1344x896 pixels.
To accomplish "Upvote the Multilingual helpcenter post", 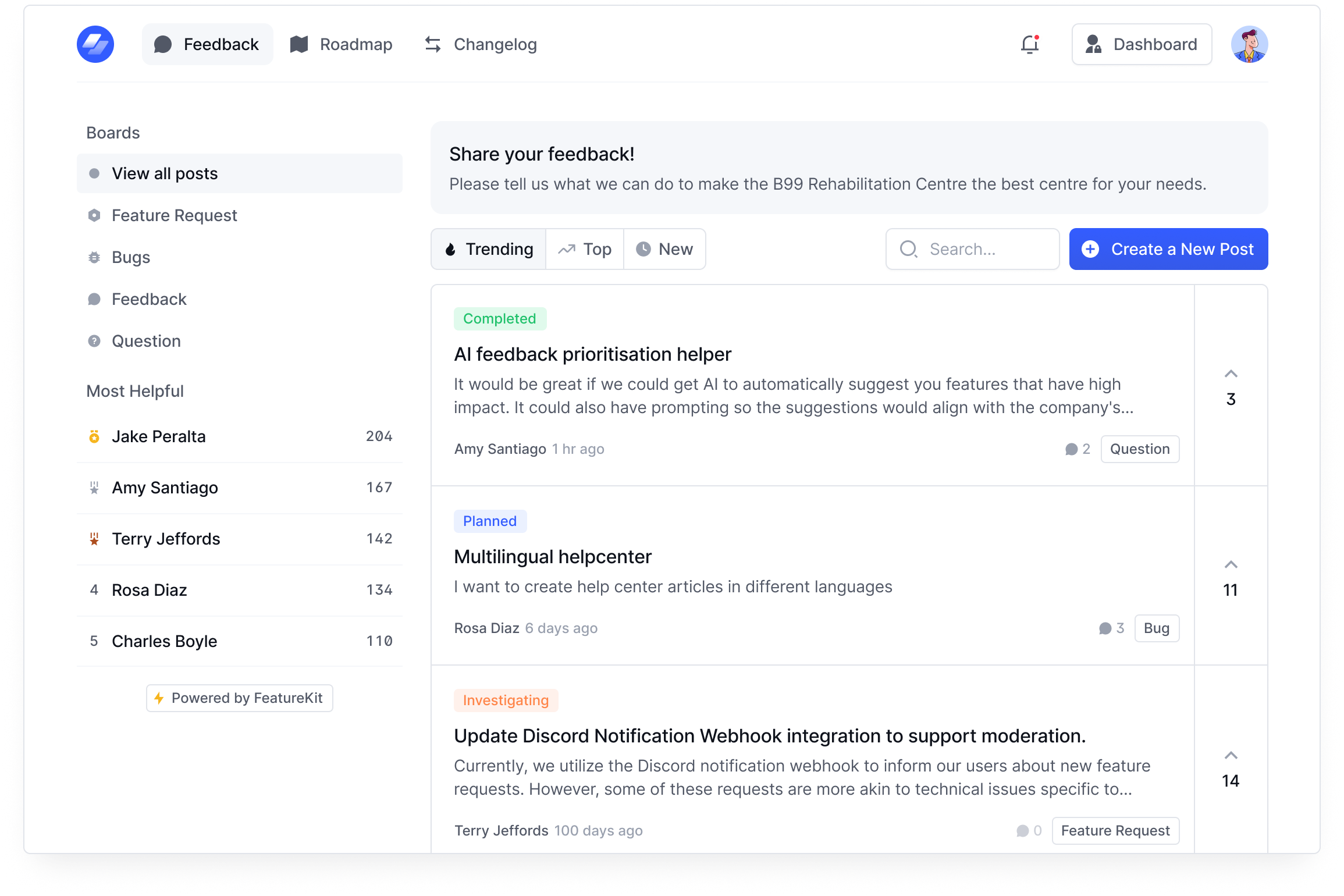I will pyautogui.click(x=1231, y=564).
